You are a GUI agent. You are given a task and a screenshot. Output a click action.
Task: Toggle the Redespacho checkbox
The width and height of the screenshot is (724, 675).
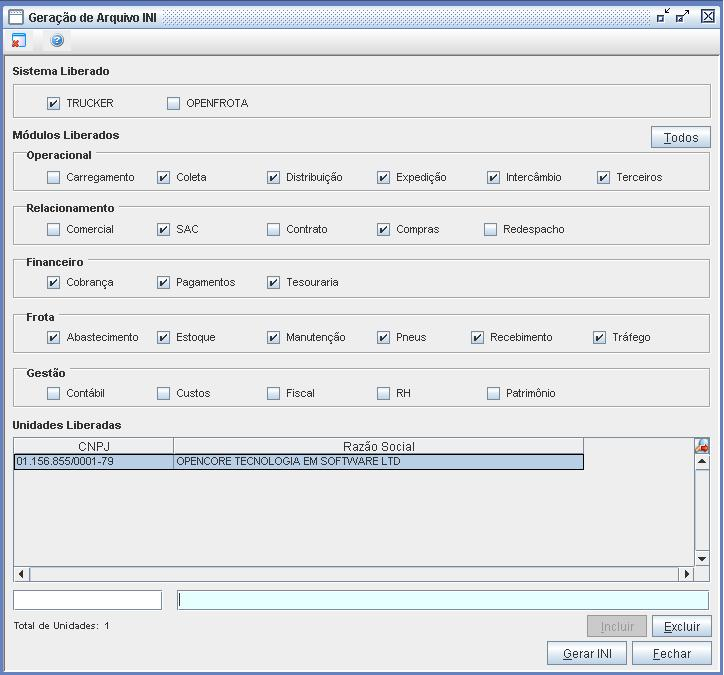491,230
